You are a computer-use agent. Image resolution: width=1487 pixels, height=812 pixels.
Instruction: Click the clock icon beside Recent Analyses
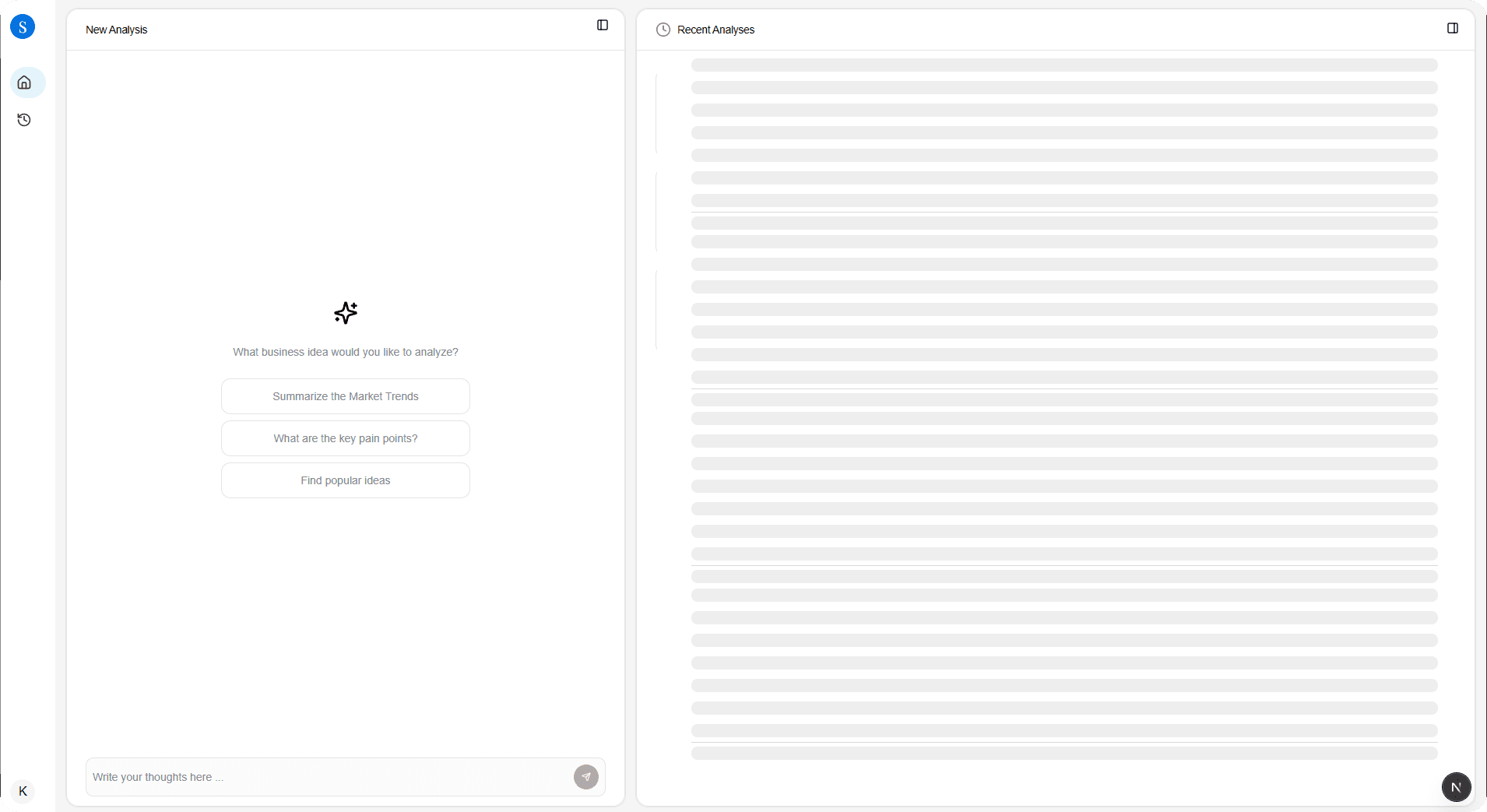pyautogui.click(x=663, y=30)
